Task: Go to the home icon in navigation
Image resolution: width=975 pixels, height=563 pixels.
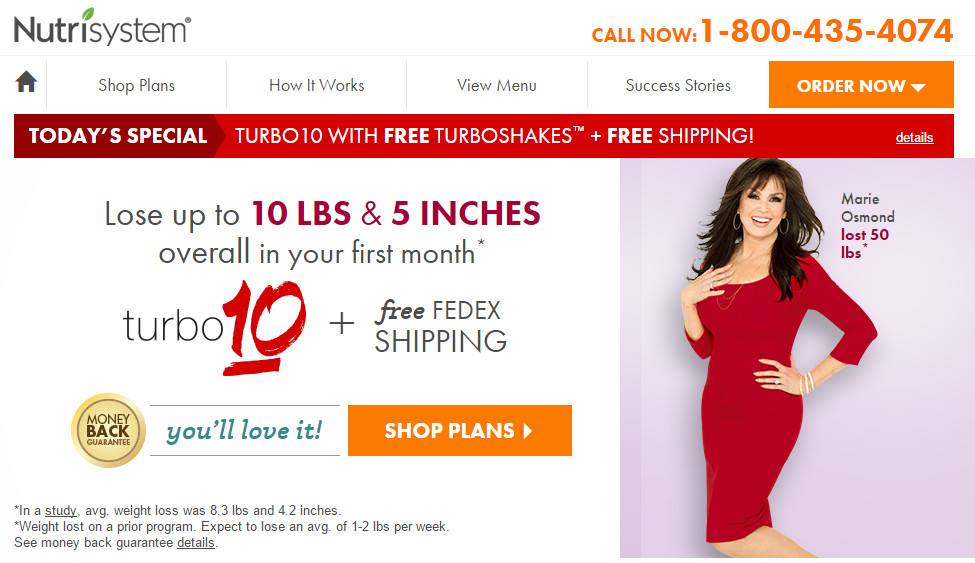Action: pos(26,81)
